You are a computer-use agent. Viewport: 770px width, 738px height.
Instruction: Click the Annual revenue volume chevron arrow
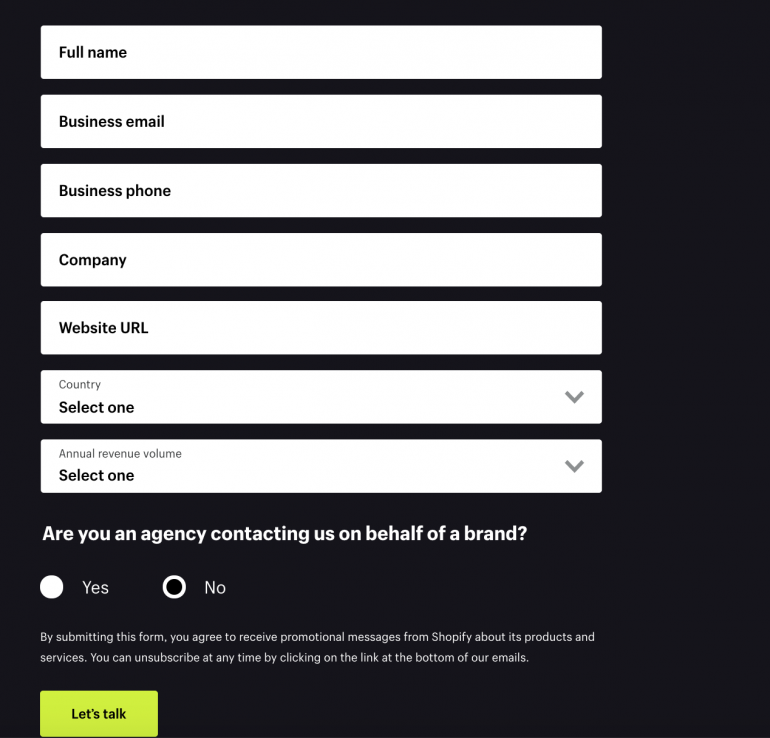point(574,466)
